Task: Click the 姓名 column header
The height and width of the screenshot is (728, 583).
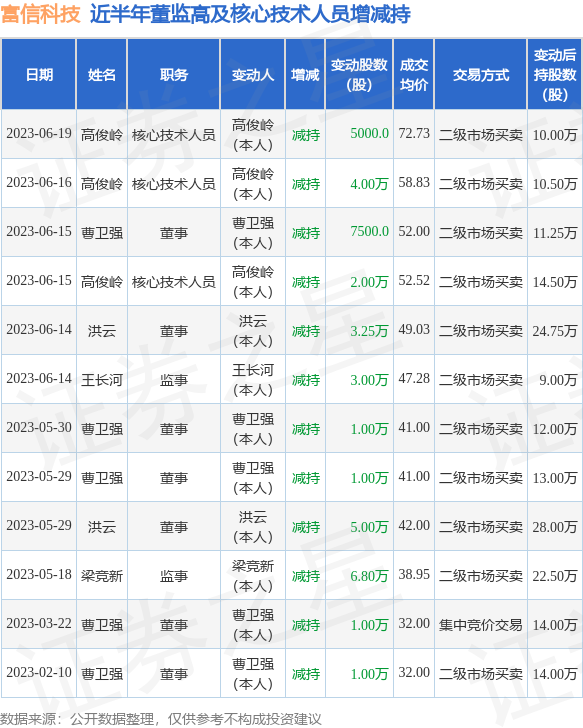Action: click(x=102, y=74)
